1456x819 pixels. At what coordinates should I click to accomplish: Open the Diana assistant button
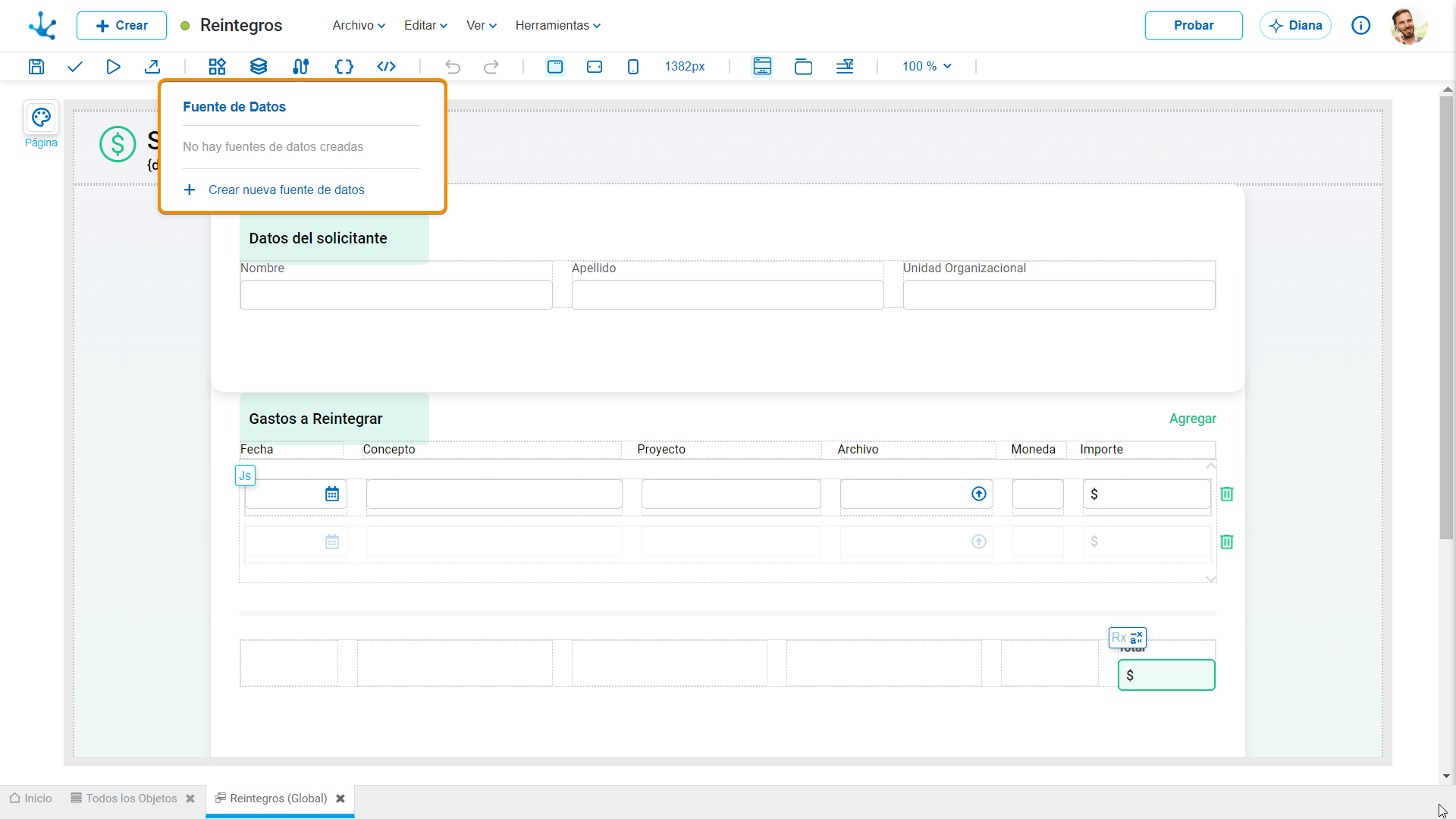pyautogui.click(x=1295, y=26)
